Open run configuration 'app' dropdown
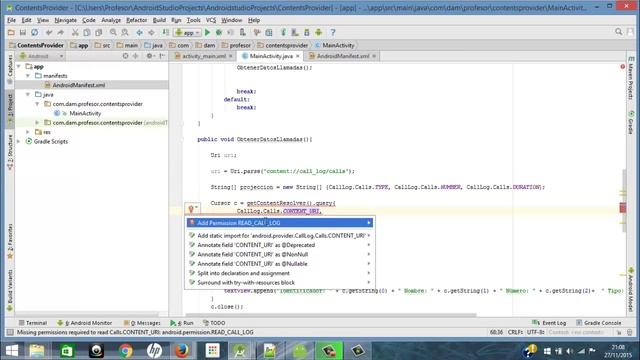Image resolution: width=640 pixels, height=360 pixels. [x=187, y=32]
